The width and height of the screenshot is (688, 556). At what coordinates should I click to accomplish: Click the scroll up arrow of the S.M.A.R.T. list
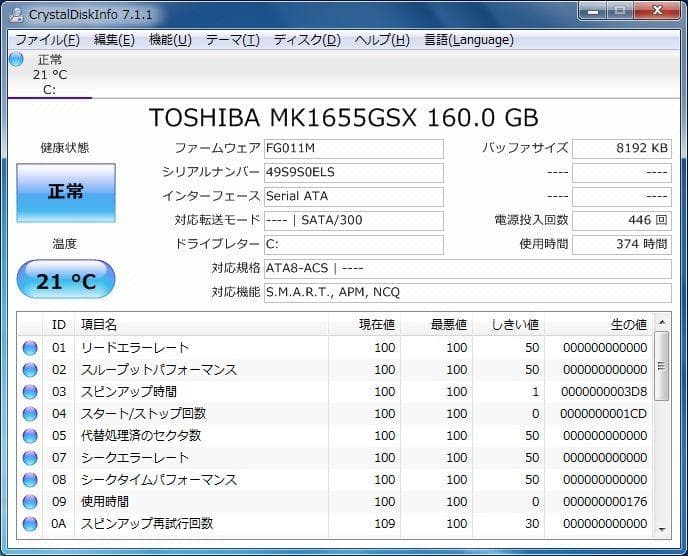point(662,323)
